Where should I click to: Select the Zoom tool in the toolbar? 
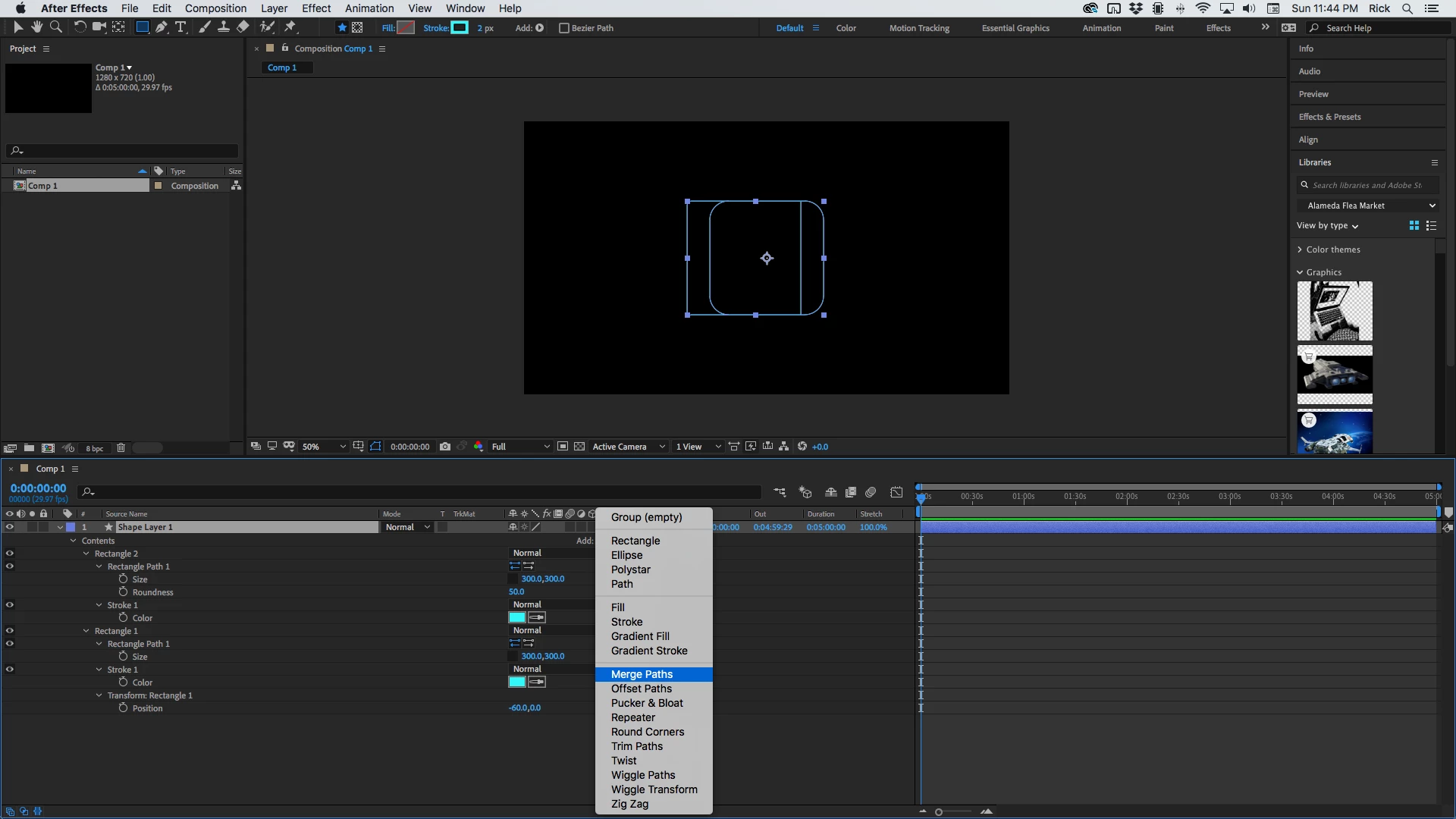(x=55, y=27)
